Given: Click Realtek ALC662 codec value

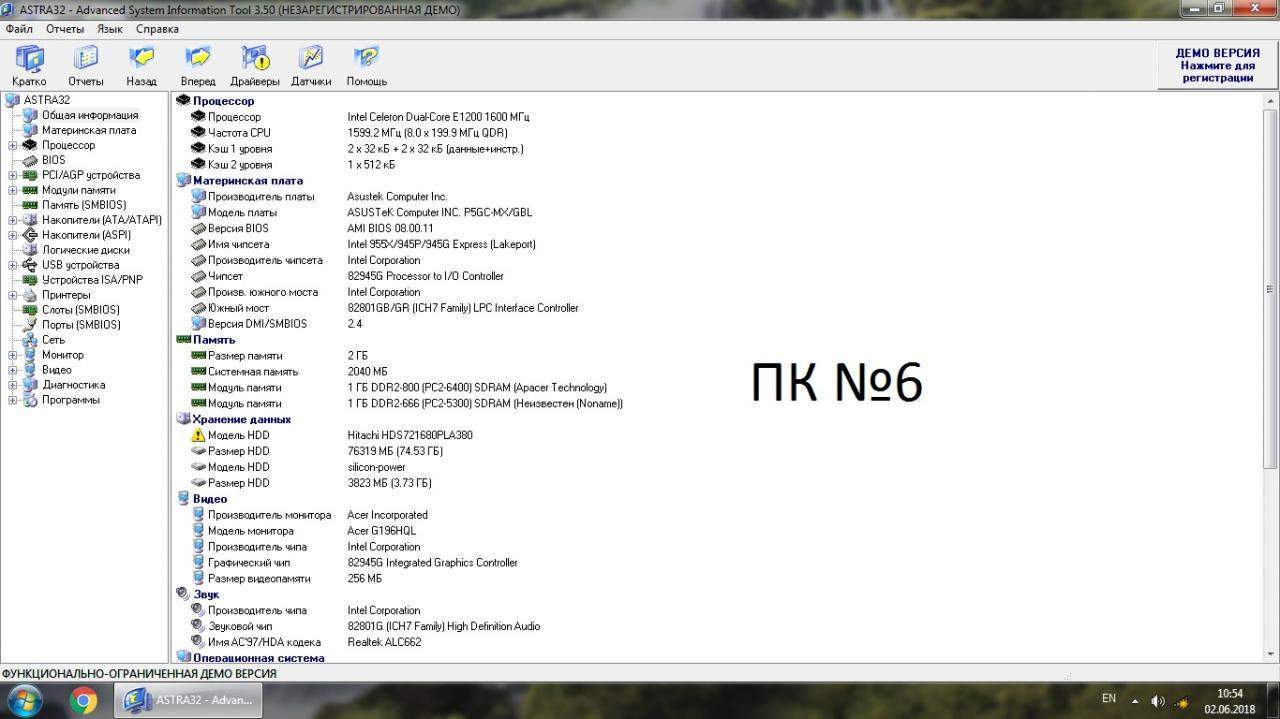Looking at the screenshot, I should (384, 642).
